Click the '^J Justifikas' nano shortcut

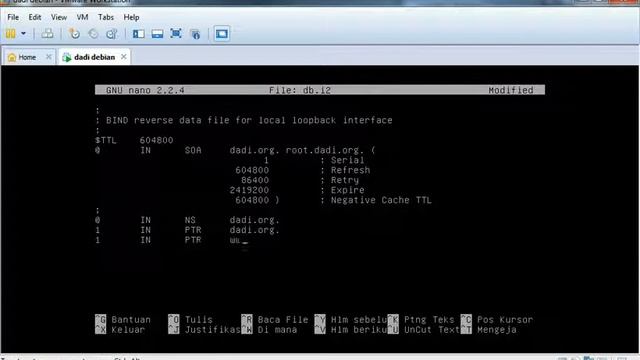pyautogui.click(x=204, y=330)
